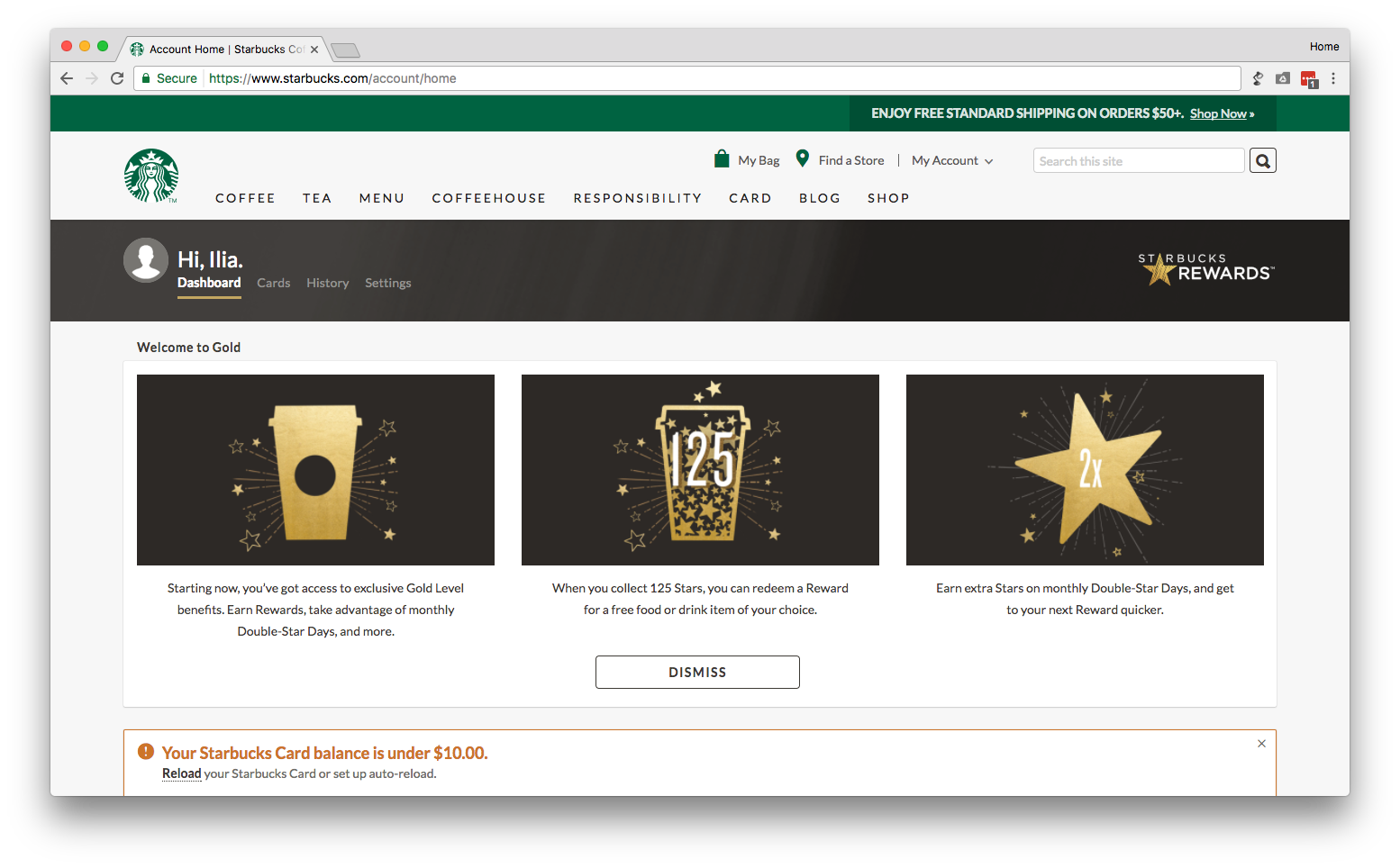1400x868 pixels.
Task: Click the Find a Store location pin
Action: pos(802,158)
